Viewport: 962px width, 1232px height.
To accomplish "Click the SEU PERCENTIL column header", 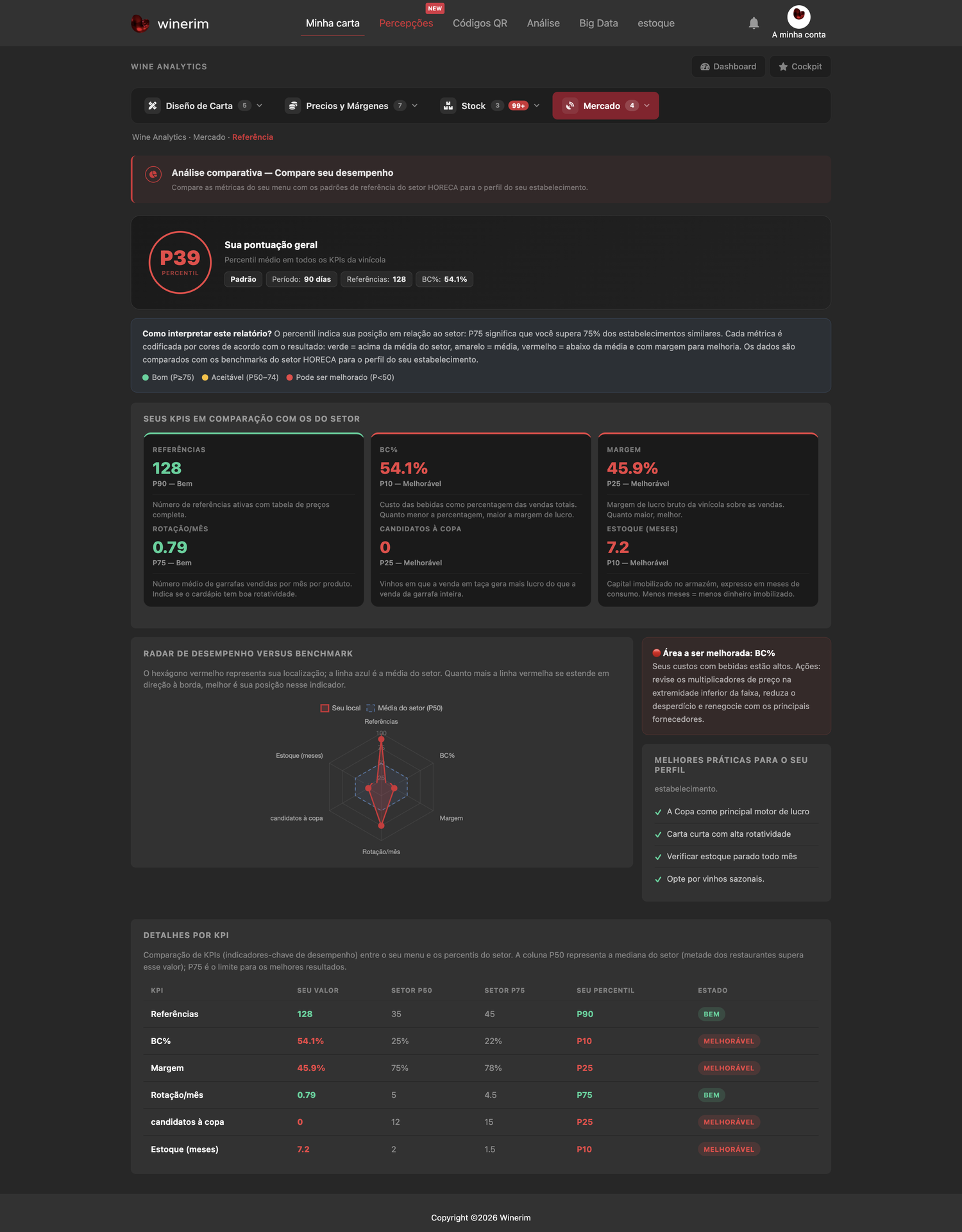I will click(x=605, y=991).
